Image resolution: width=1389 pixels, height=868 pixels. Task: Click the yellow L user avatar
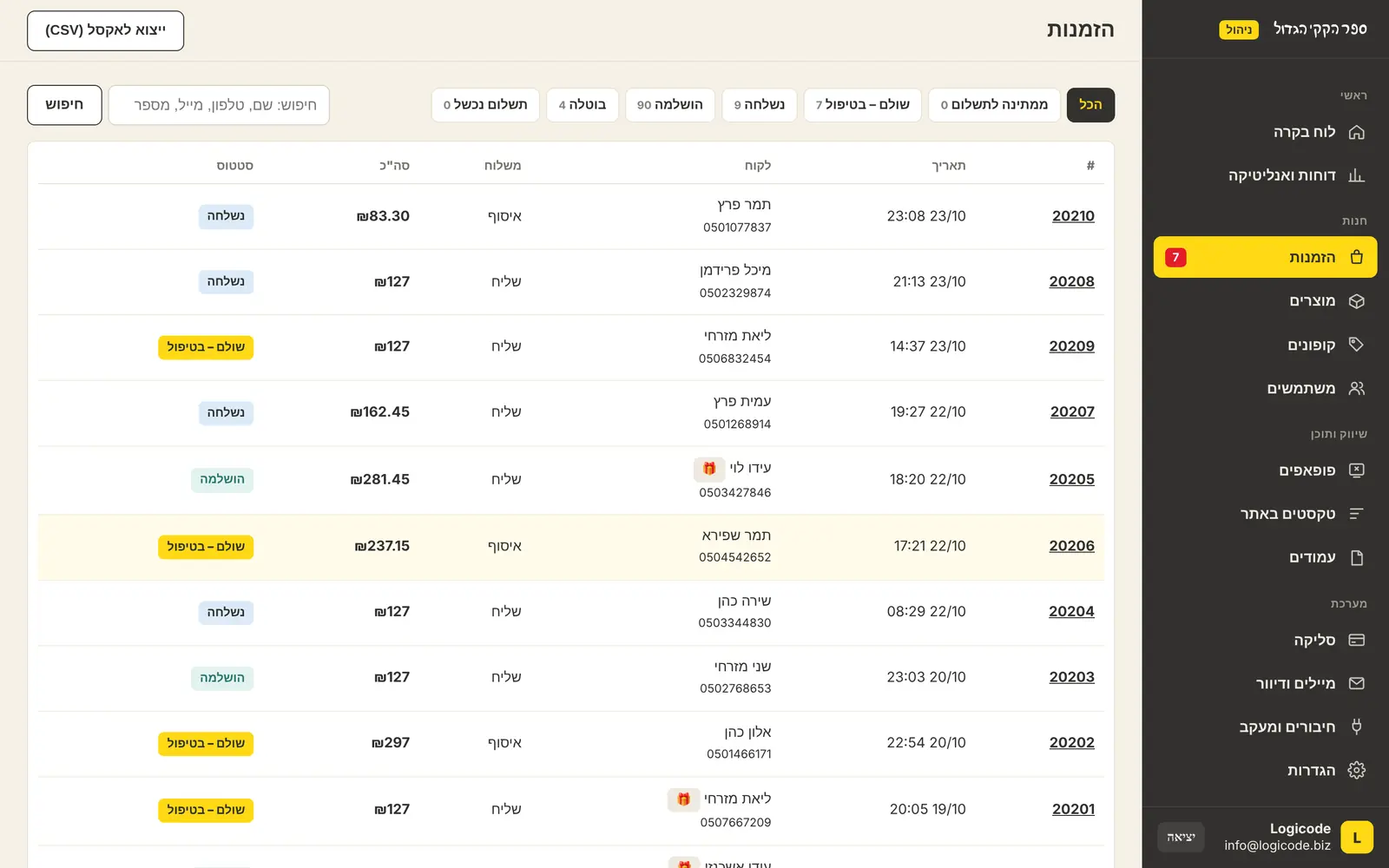tap(1357, 838)
